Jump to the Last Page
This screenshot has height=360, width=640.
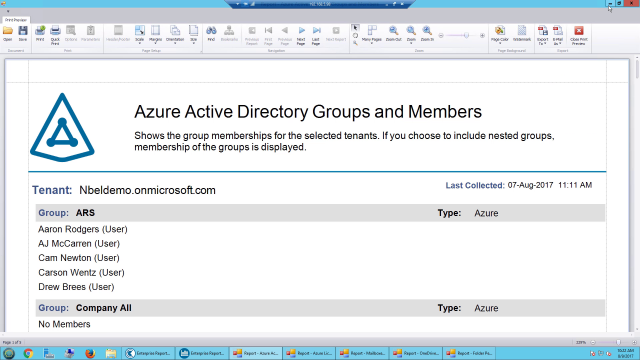coord(316,35)
